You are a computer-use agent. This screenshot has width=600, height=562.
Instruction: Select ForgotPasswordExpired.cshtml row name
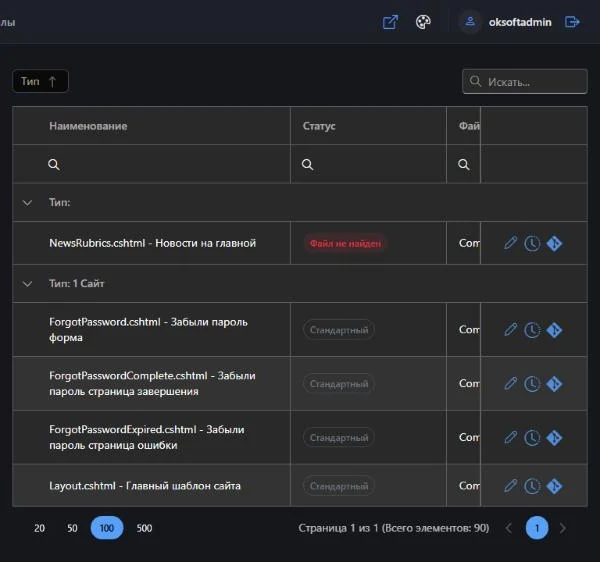147,437
